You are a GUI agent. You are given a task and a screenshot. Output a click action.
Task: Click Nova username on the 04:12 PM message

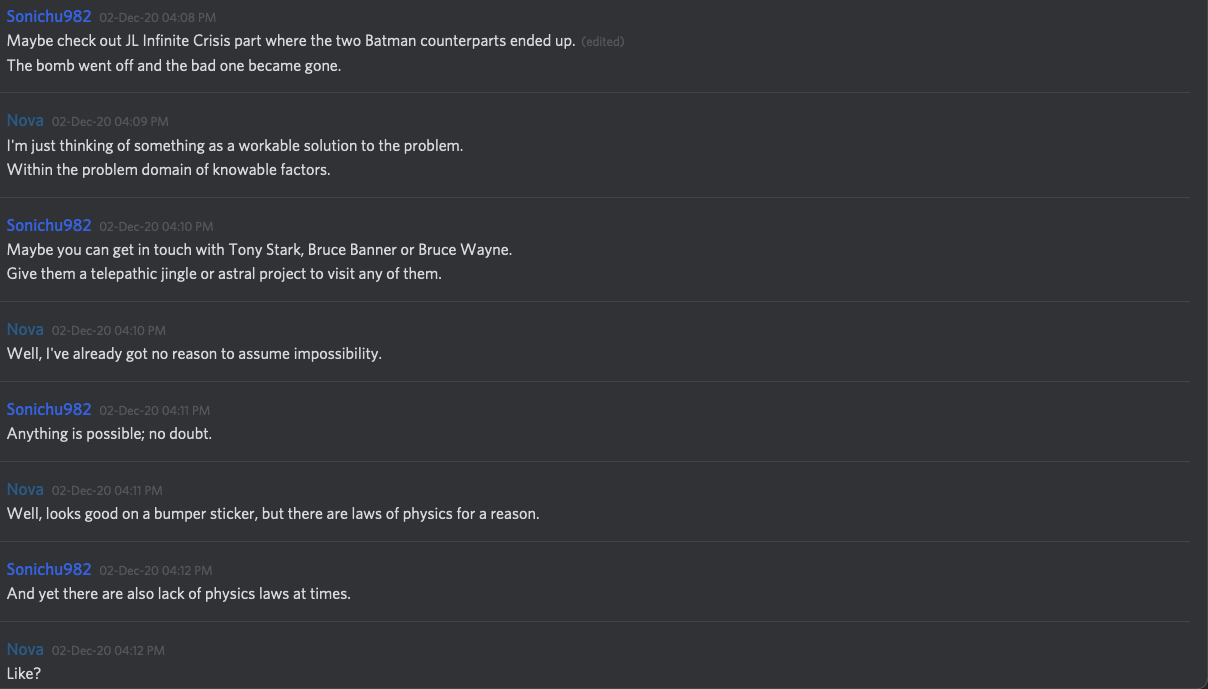click(25, 649)
